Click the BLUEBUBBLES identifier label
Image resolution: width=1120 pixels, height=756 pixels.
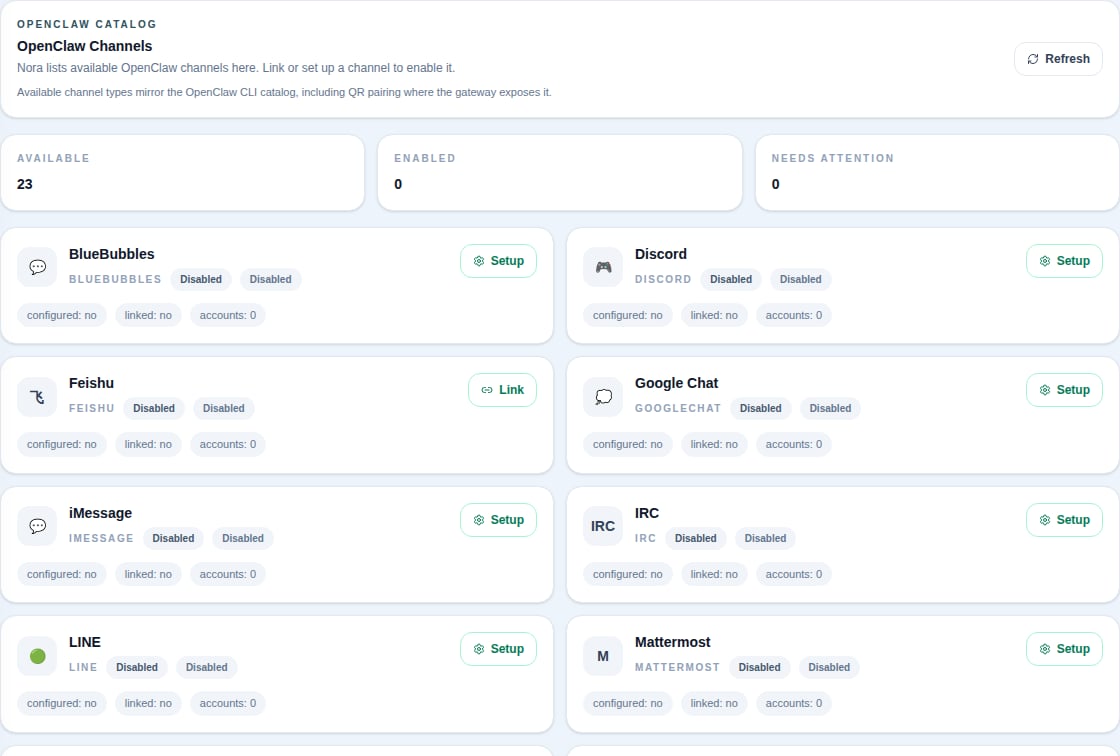click(115, 279)
